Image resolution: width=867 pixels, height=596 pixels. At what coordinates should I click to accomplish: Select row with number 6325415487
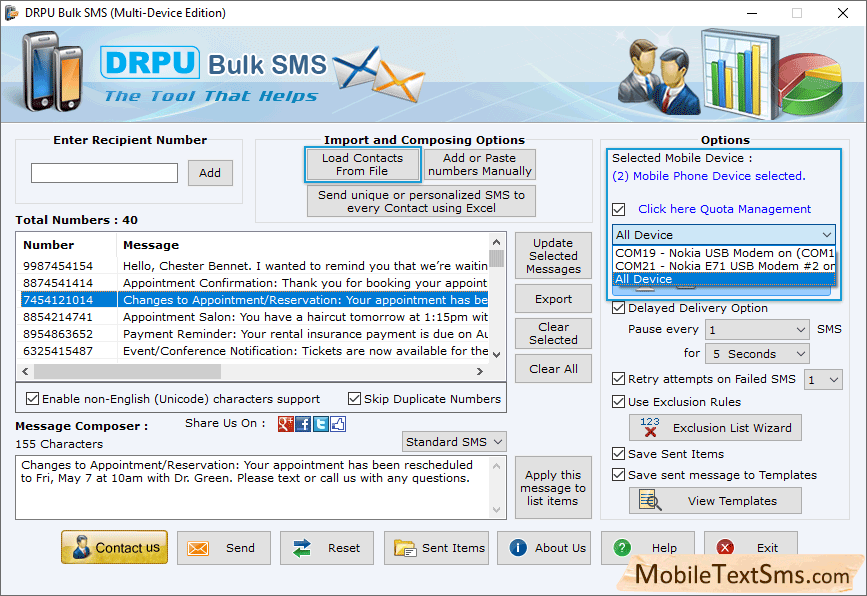click(x=254, y=351)
